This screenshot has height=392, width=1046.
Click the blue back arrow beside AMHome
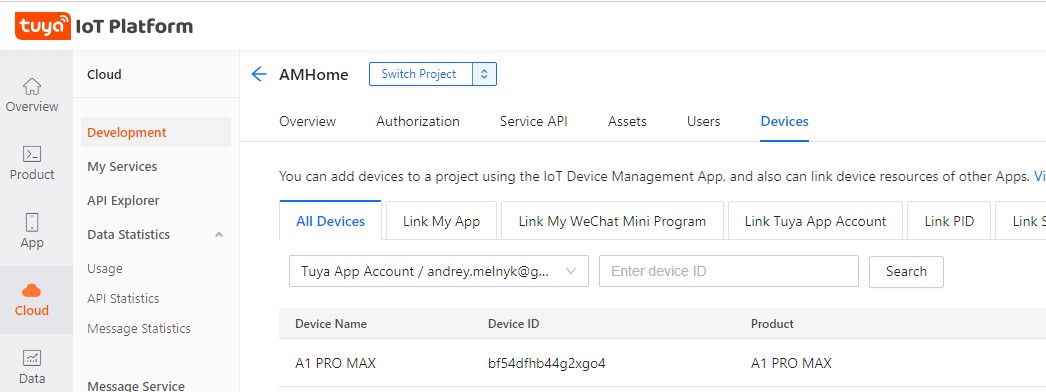click(x=259, y=74)
